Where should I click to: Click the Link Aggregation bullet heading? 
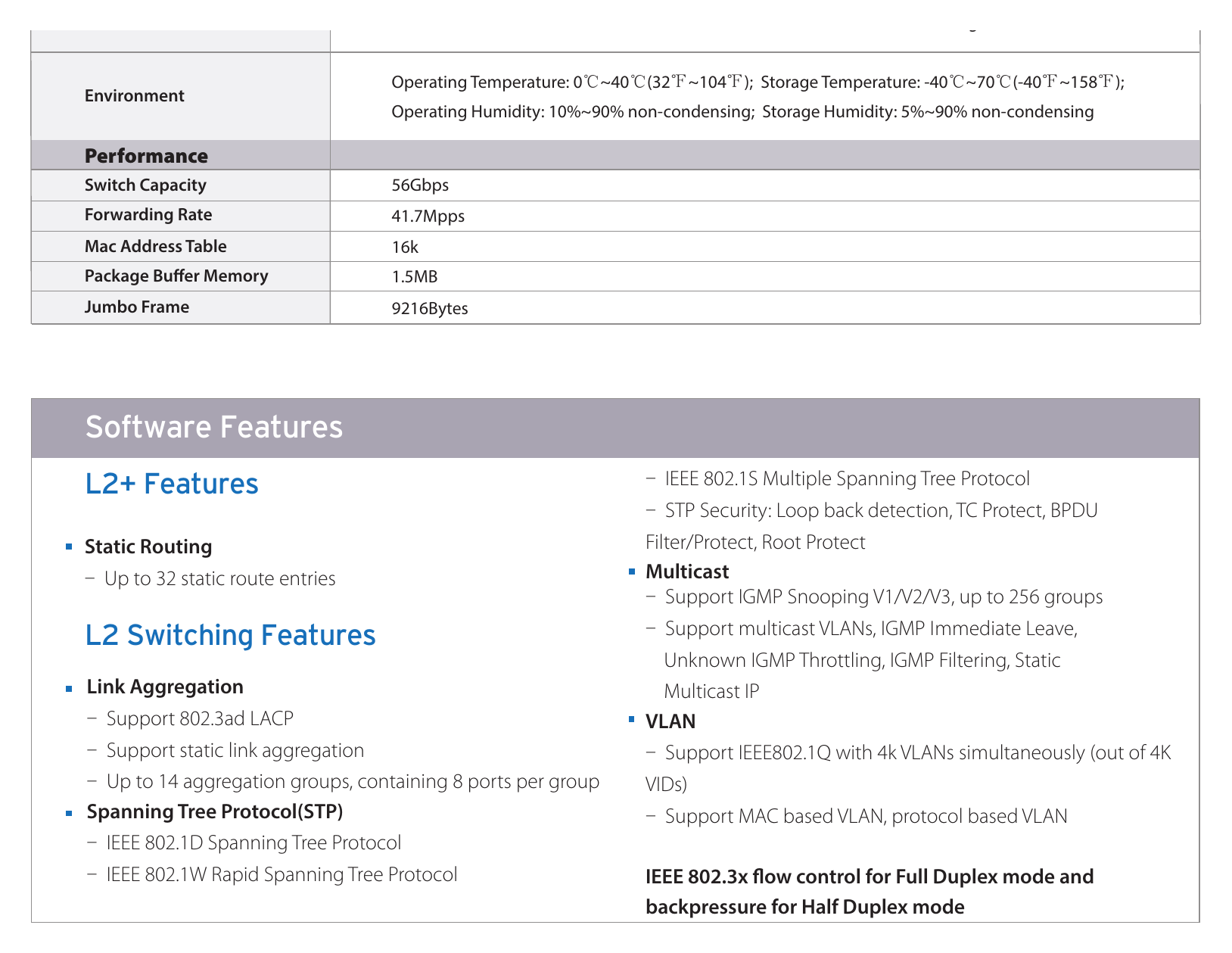[x=165, y=687]
